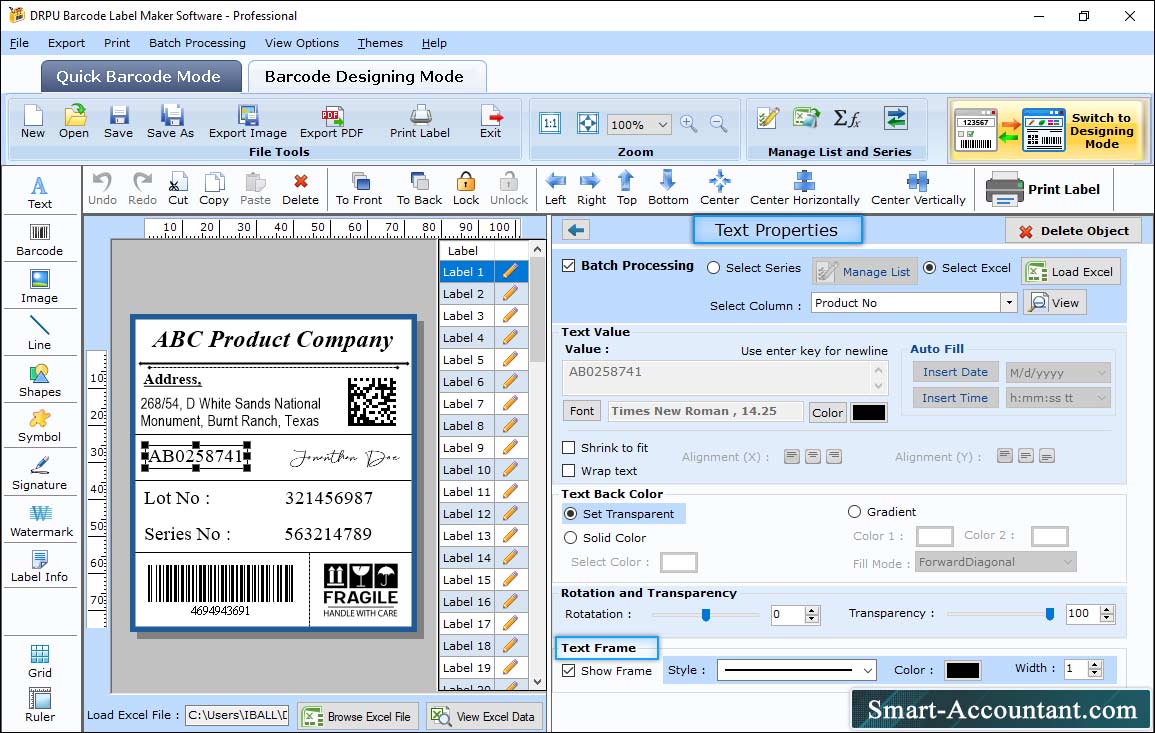Click the Export PDF icon
The image size is (1155, 733).
tap(331, 122)
